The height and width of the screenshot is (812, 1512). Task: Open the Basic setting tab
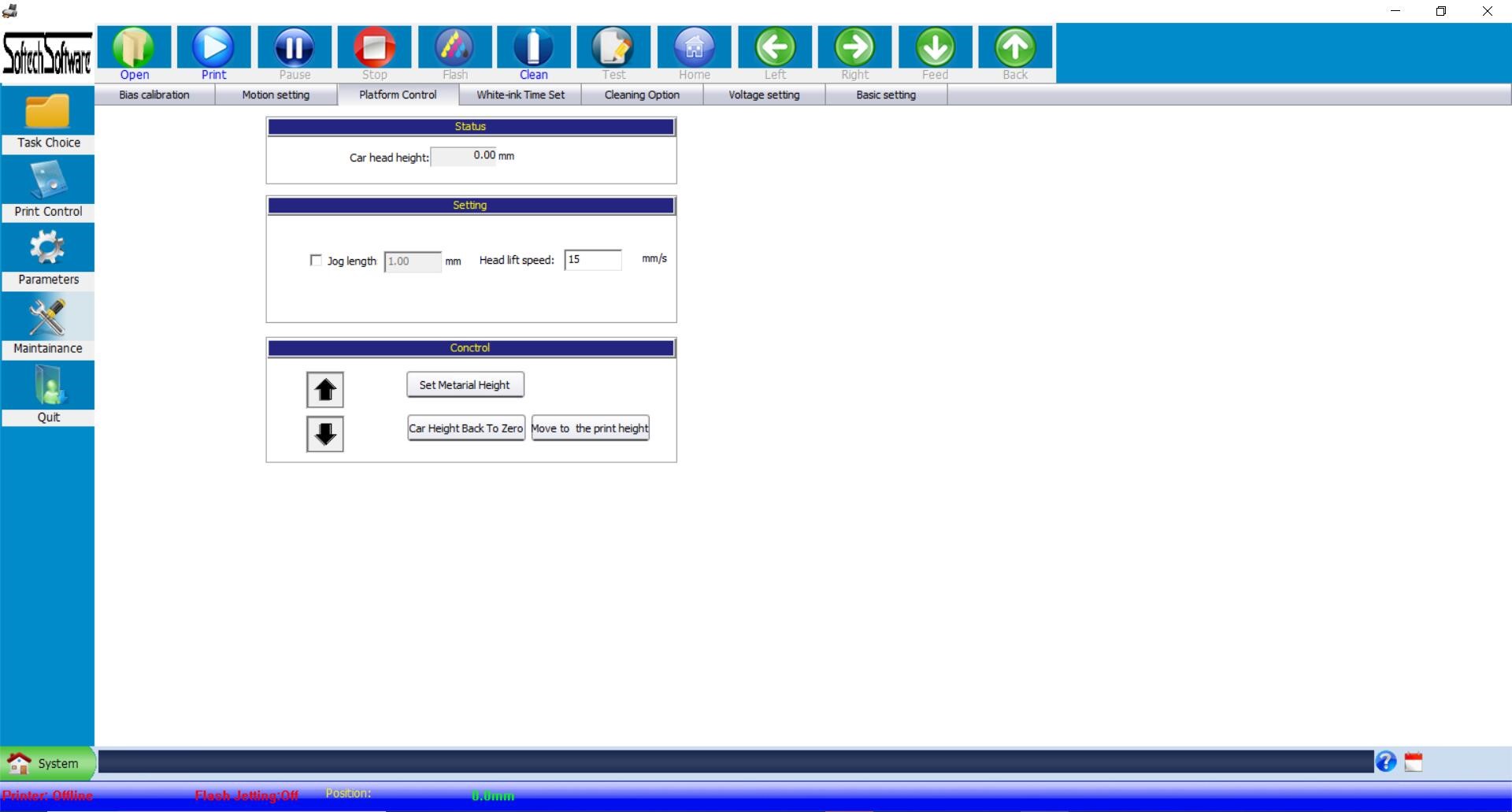[x=886, y=95]
